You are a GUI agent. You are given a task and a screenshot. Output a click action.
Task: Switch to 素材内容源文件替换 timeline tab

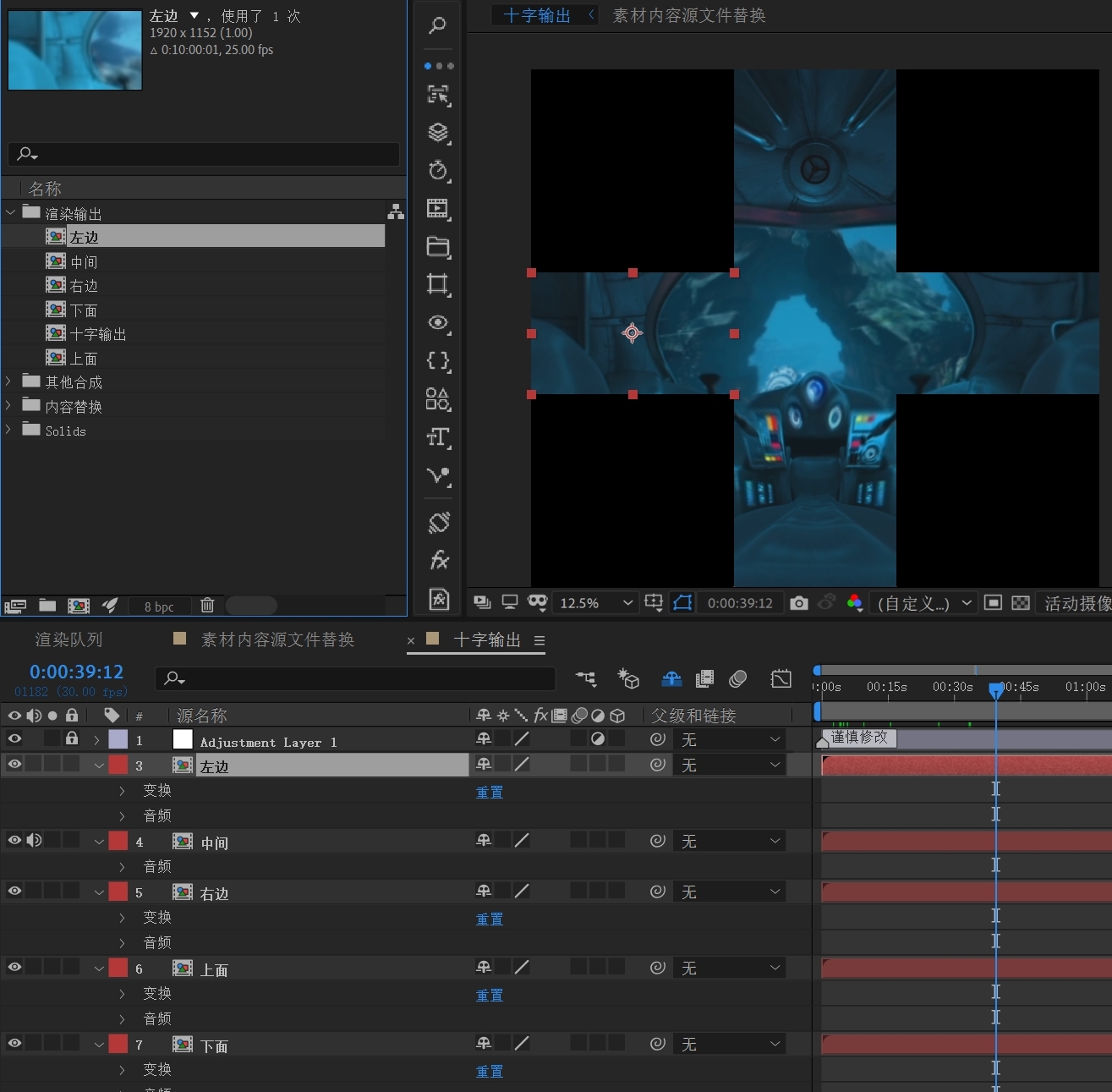click(277, 639)
